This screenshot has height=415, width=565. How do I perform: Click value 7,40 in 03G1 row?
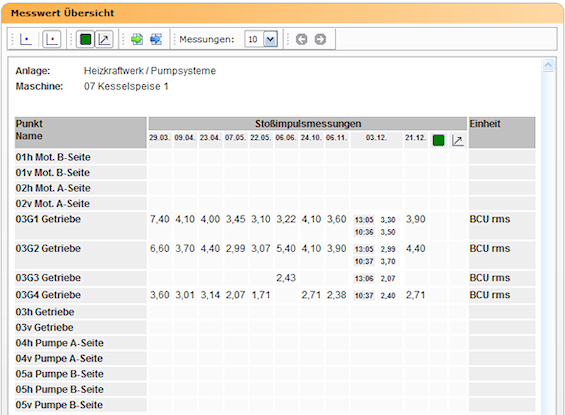(160, 219)
